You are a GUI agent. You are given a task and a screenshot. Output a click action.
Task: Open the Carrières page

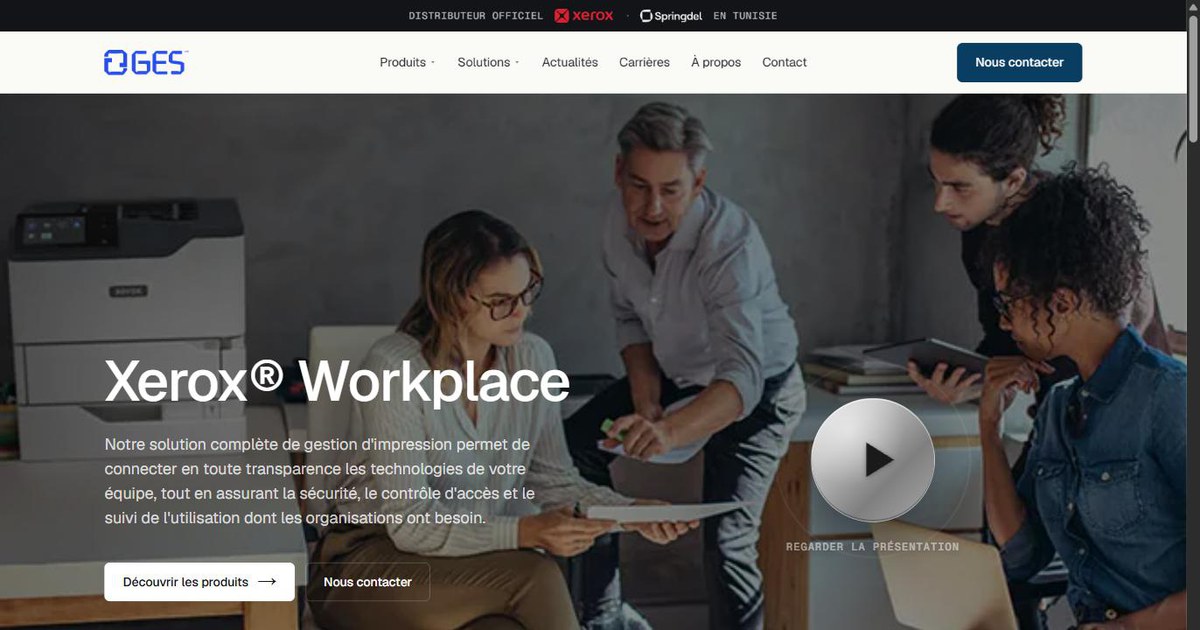pos(644,62)
